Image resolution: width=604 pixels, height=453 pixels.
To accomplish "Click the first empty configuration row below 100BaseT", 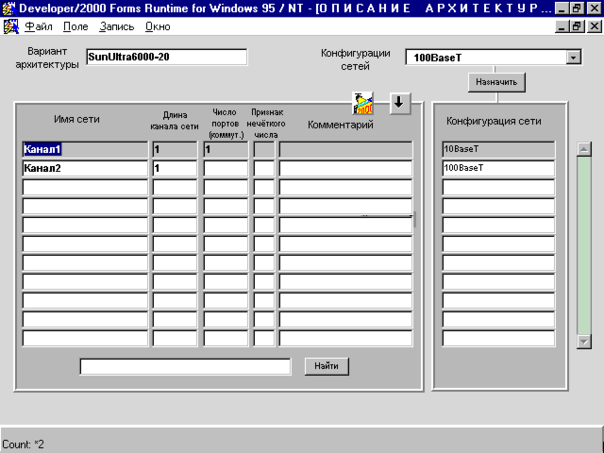I will pyautogui.click(x=498, y=187).
